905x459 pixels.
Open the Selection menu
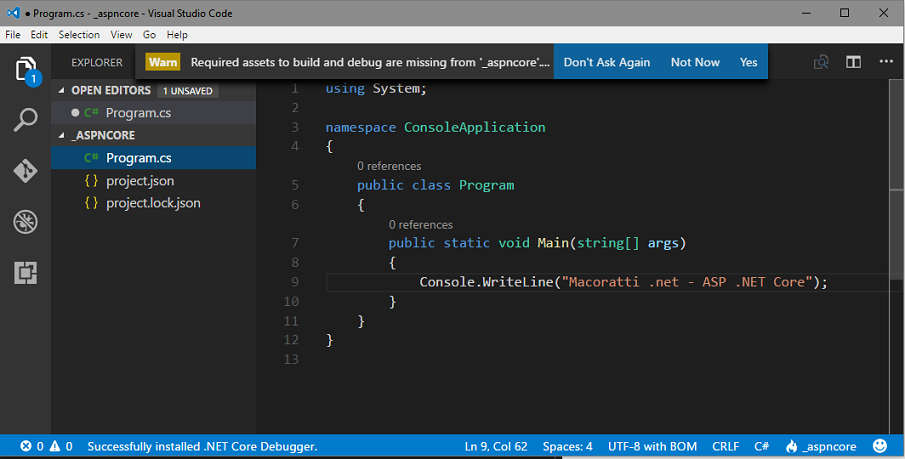[x=79, y=35]
